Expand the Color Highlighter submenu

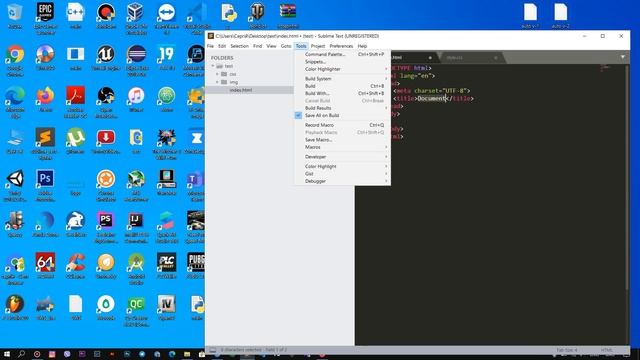[x=342, y=69]
